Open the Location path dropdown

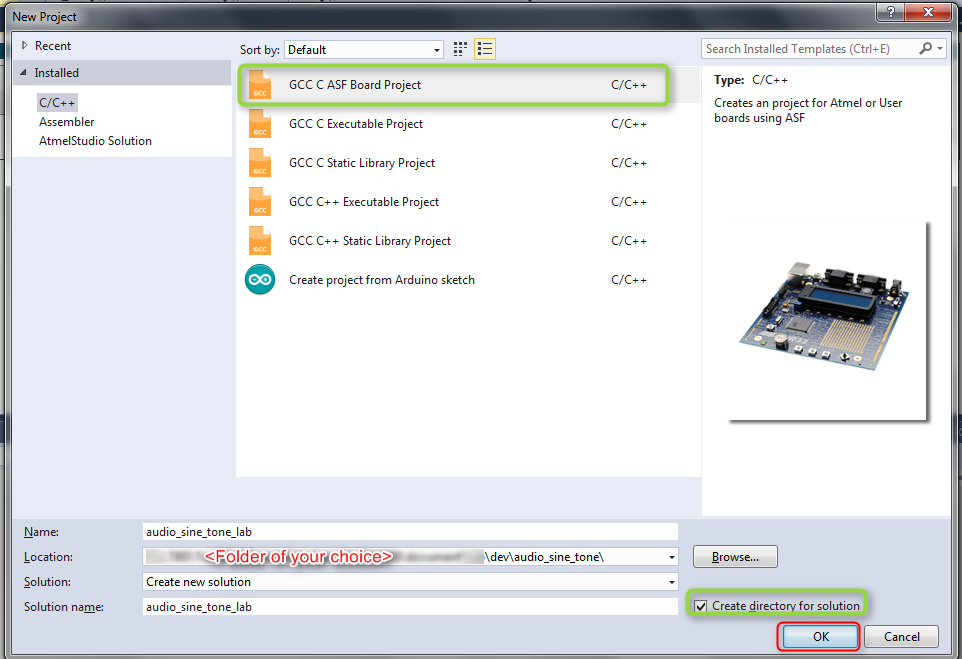[671, 557]
